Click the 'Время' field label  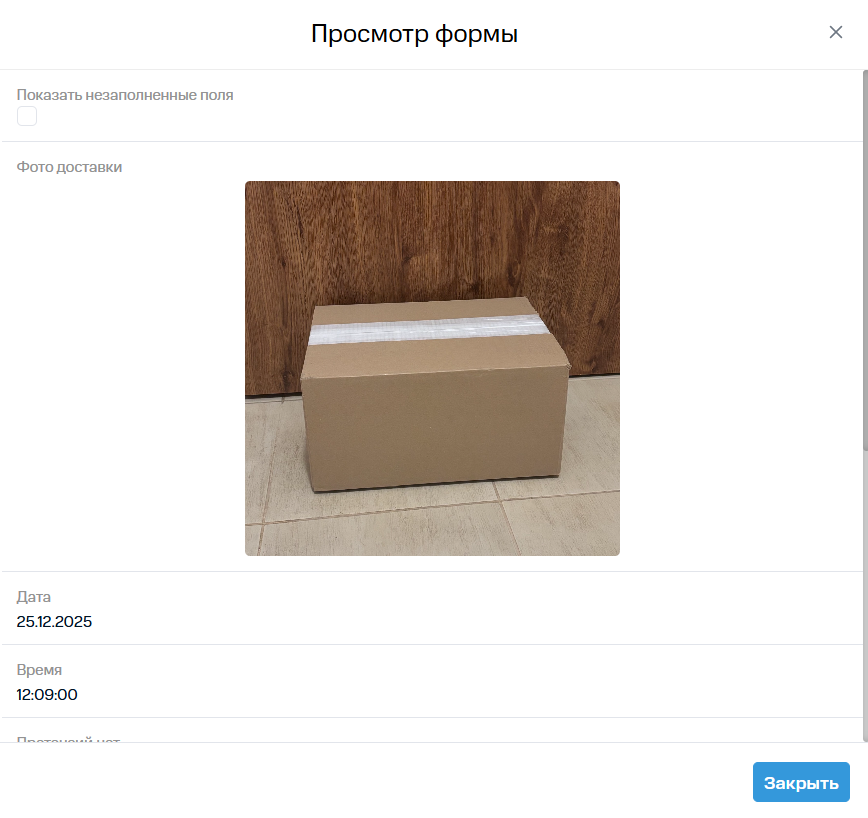click(x=39, y=670)
